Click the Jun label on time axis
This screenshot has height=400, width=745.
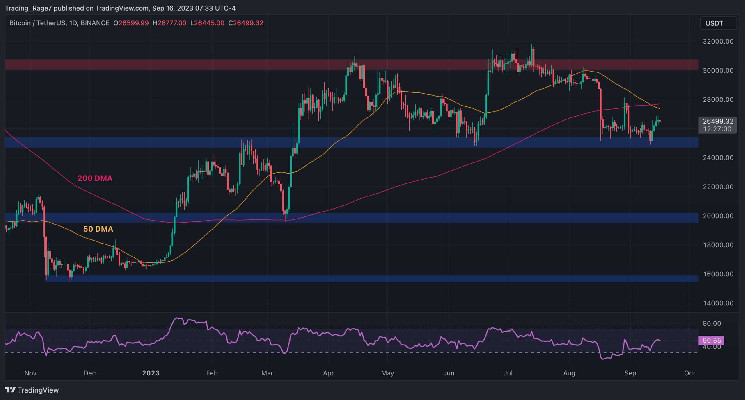449,373
